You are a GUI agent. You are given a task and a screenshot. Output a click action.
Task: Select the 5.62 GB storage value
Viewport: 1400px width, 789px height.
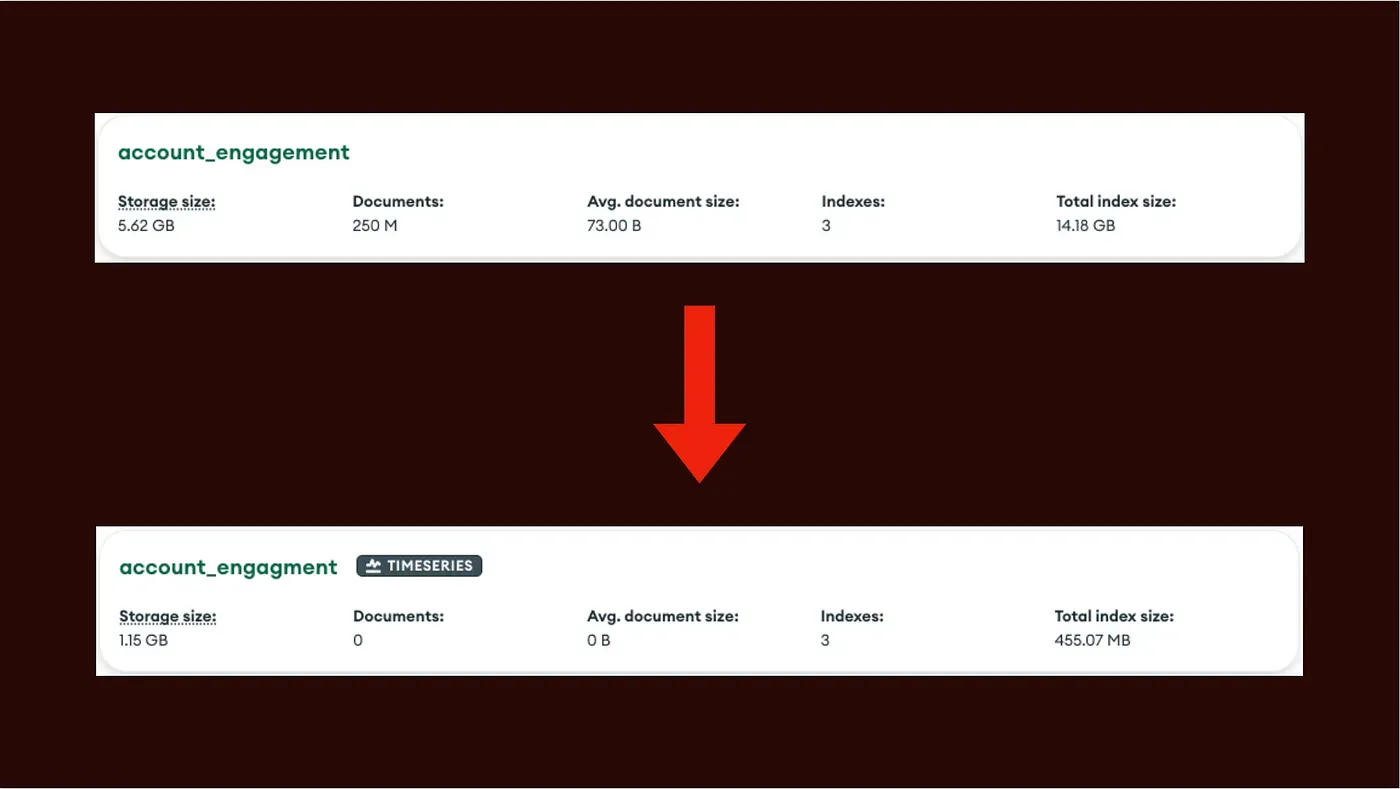tap(146, 226)
